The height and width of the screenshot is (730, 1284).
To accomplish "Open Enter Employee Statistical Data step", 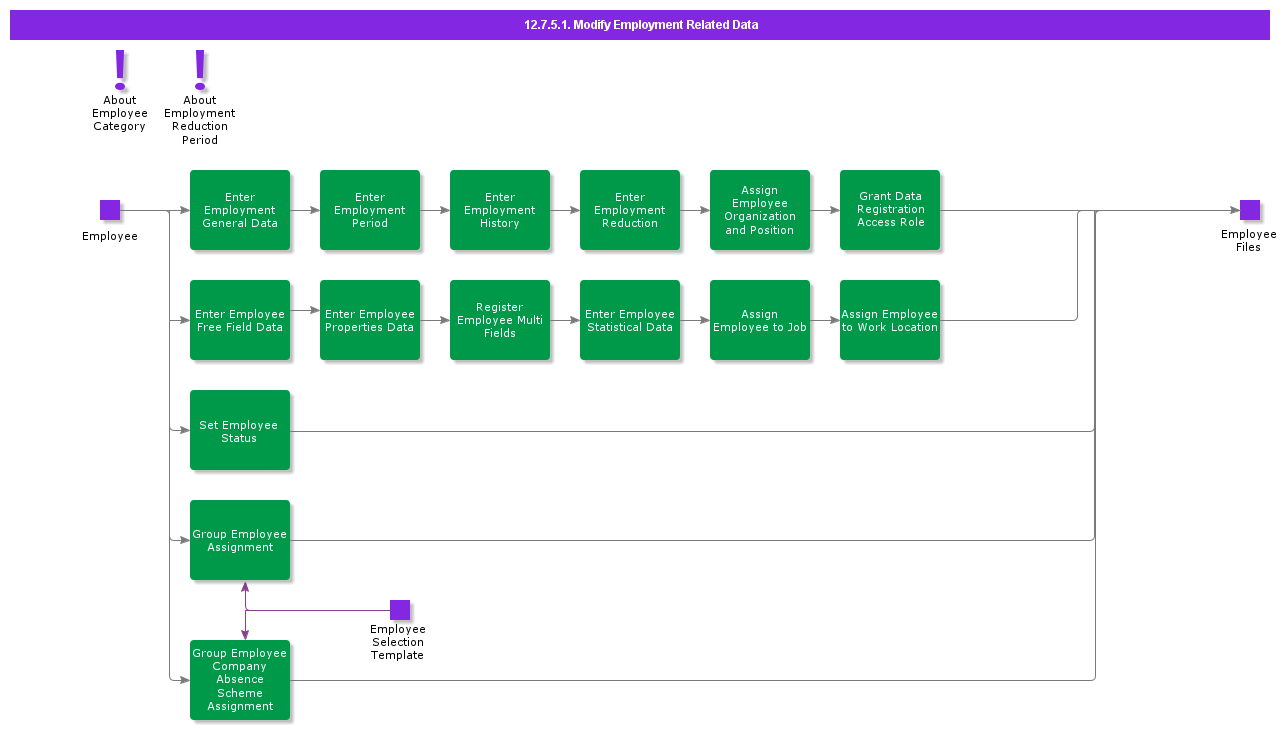I will coord(630,320).
